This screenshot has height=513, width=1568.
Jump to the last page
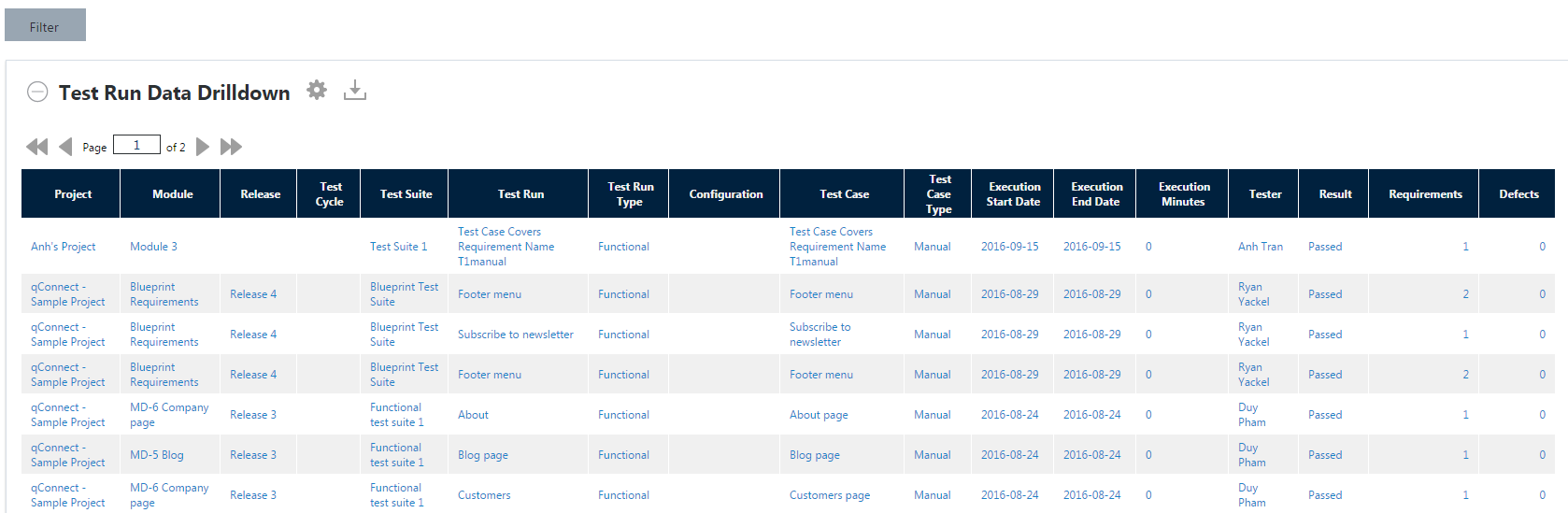231,147
